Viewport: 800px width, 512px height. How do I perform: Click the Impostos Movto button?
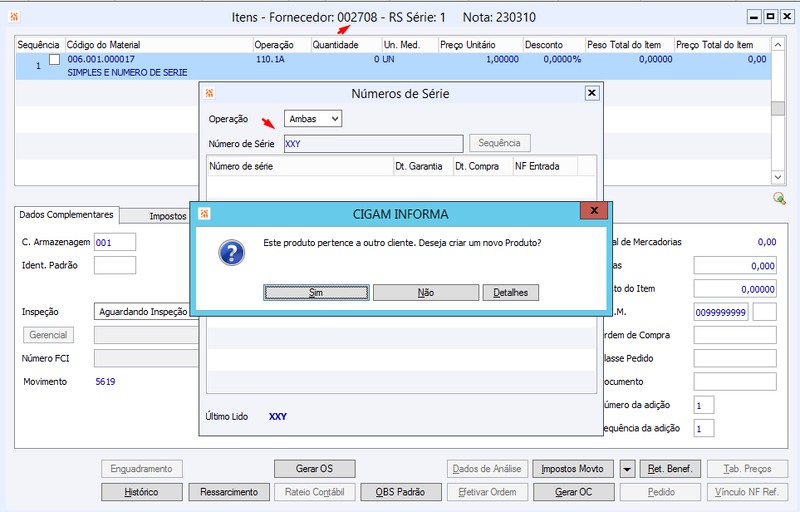[572, 469]
